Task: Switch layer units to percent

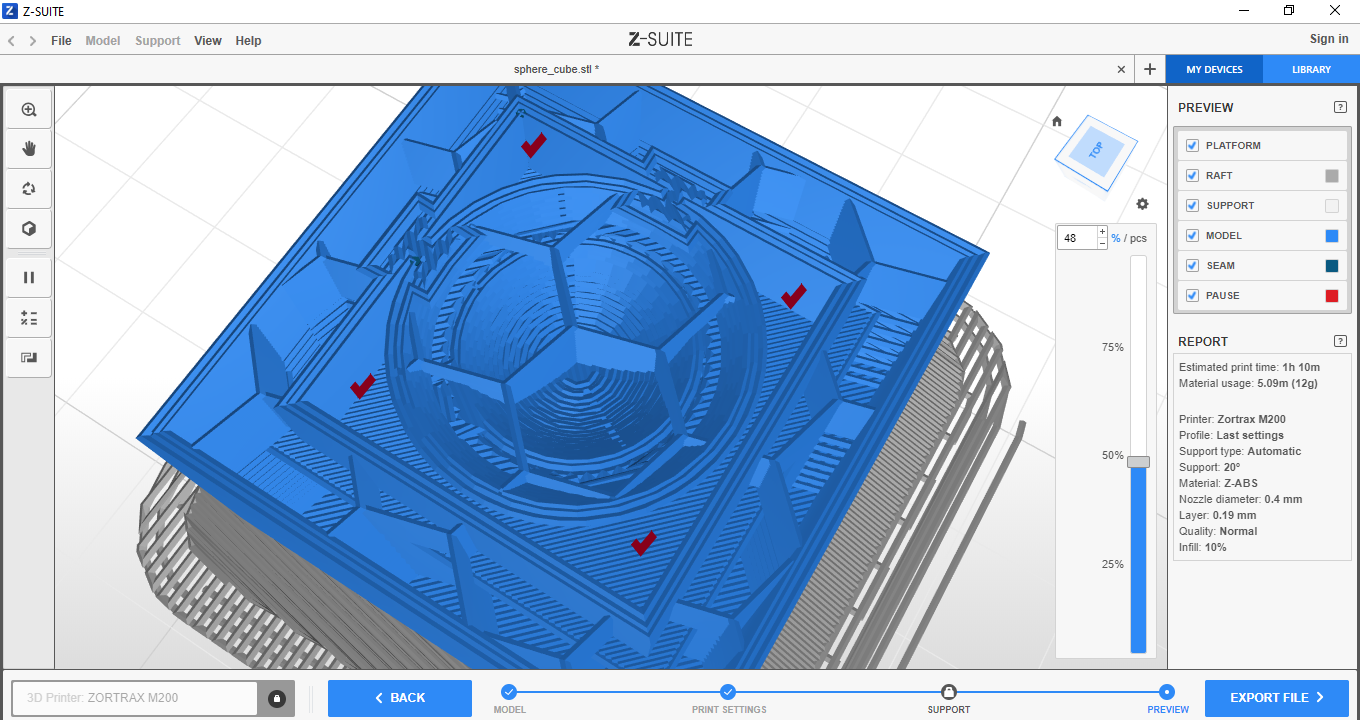Action: click(1116, 238)
